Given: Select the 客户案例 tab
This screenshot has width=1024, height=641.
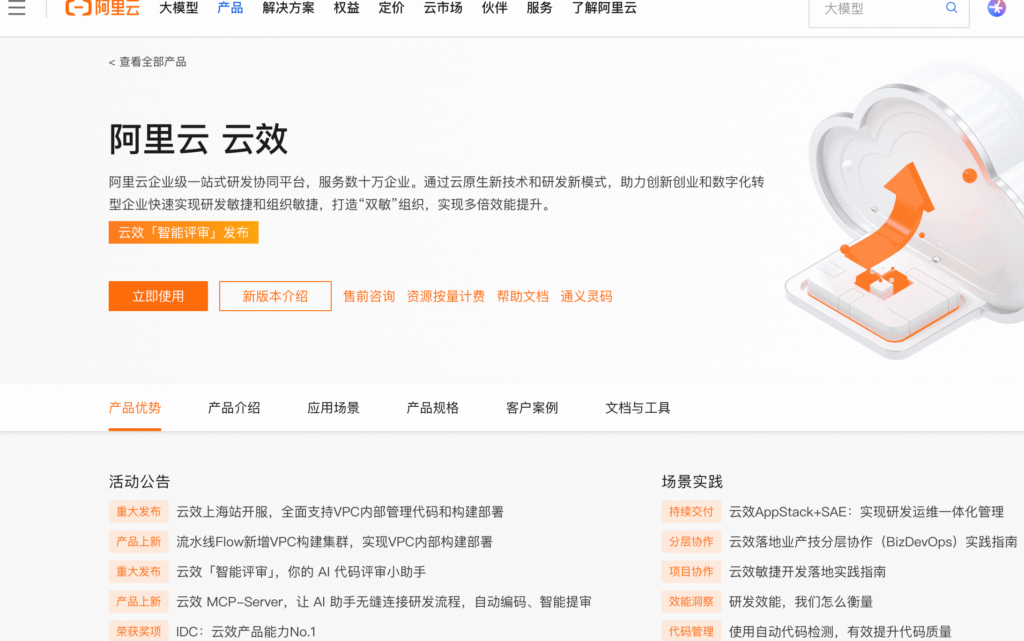Looking at the screenshot, I should tap(532, 408).
